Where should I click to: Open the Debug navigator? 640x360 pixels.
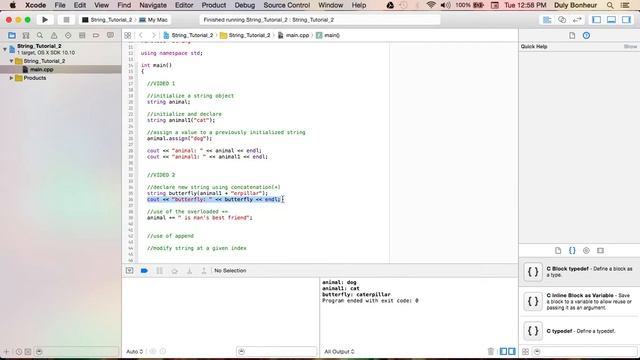(x=82, y=36)
